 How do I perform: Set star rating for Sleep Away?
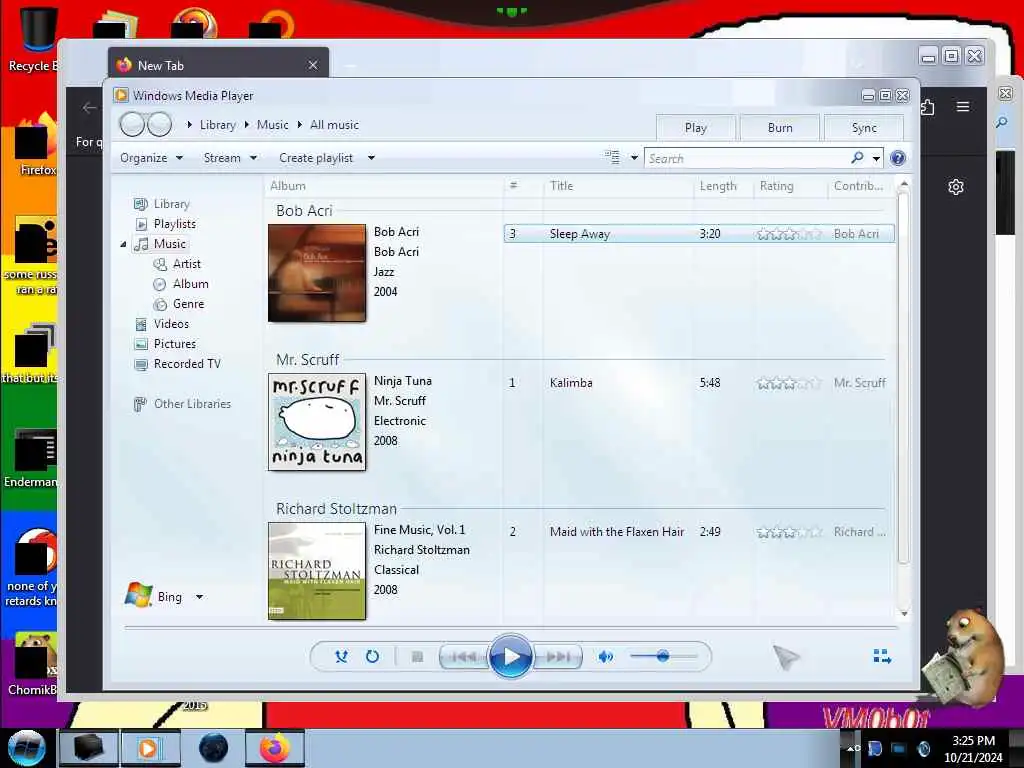pyautogui.click(x=788, y=234)
